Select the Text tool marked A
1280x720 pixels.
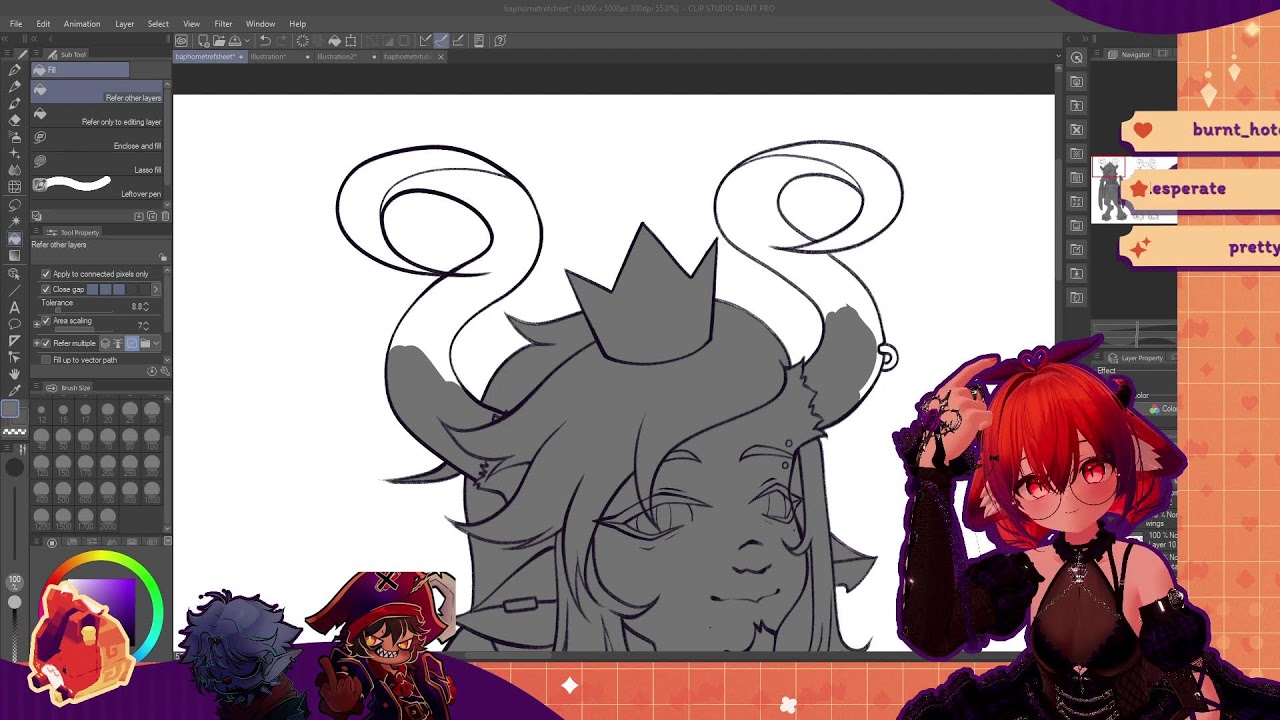tap(14, 307)
